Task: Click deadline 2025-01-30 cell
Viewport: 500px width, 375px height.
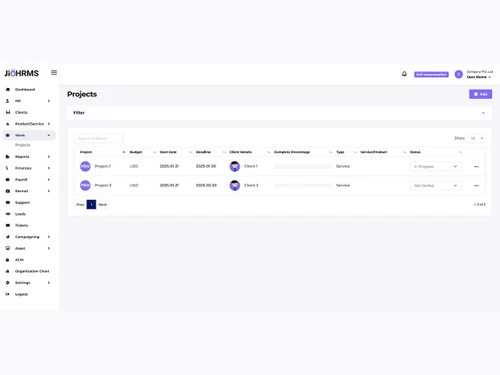Action: 206,166
